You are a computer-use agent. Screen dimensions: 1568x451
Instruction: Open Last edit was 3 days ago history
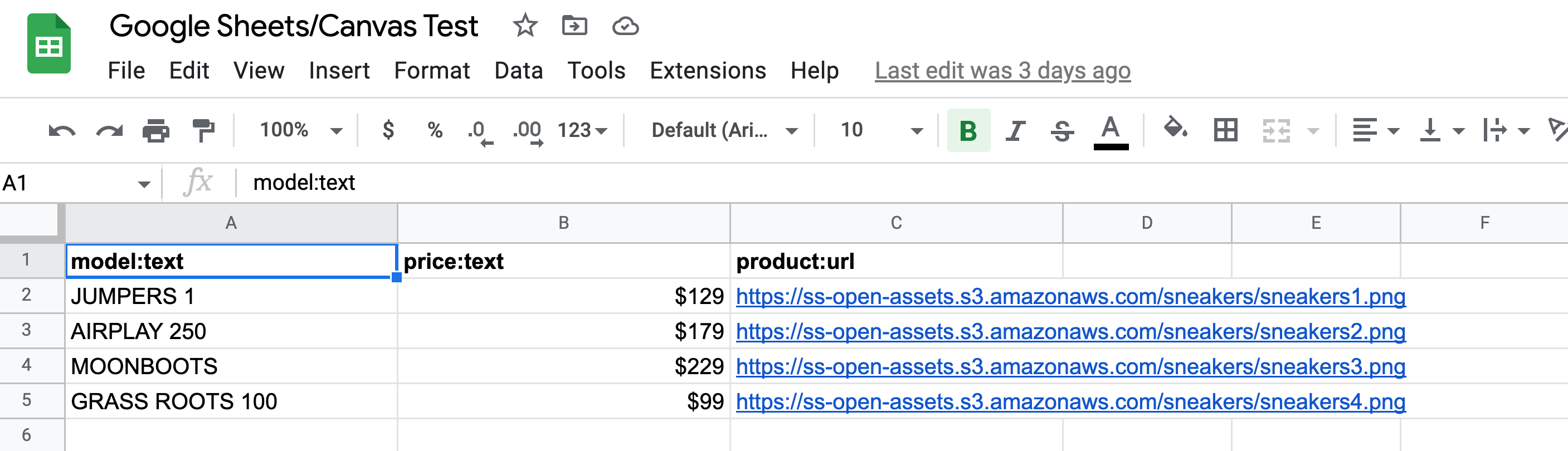pyautogui.click(x=1002, y=71)
